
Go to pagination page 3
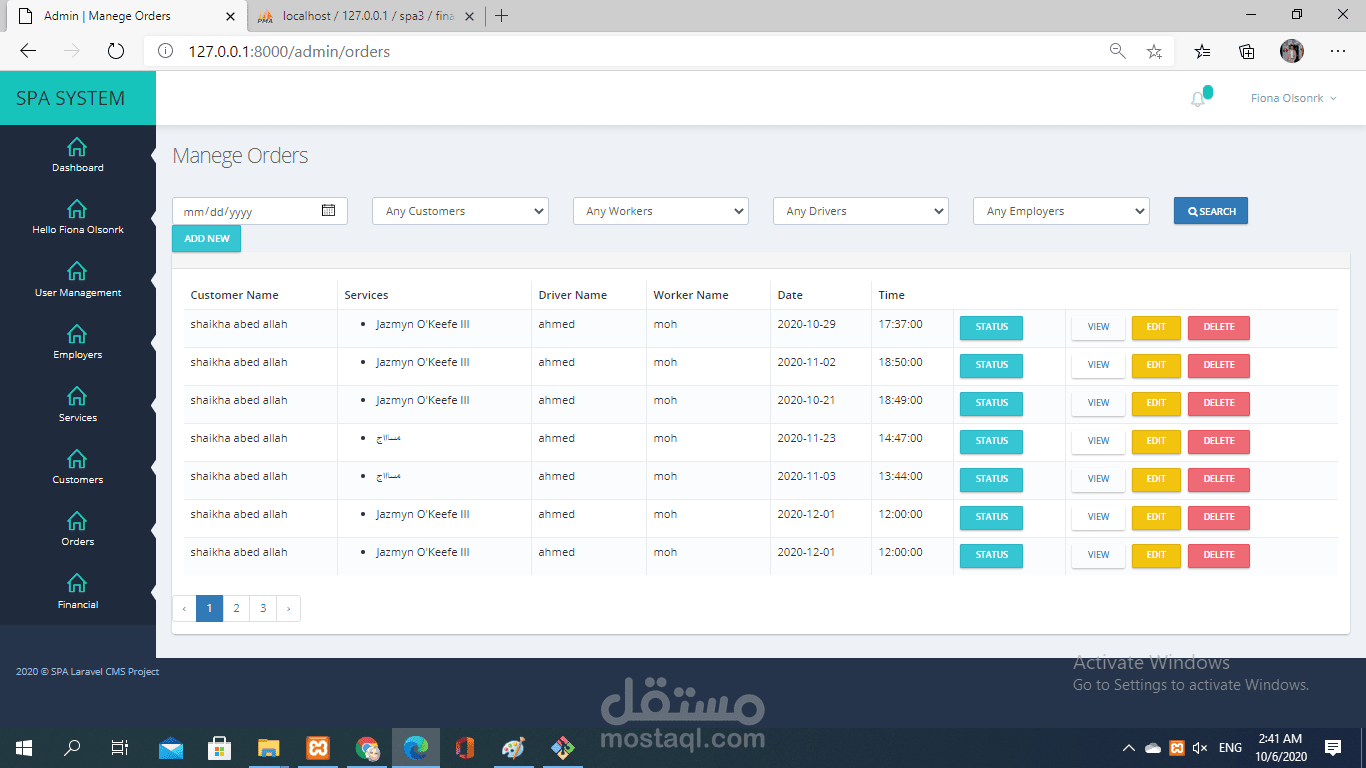click(262, 608)
